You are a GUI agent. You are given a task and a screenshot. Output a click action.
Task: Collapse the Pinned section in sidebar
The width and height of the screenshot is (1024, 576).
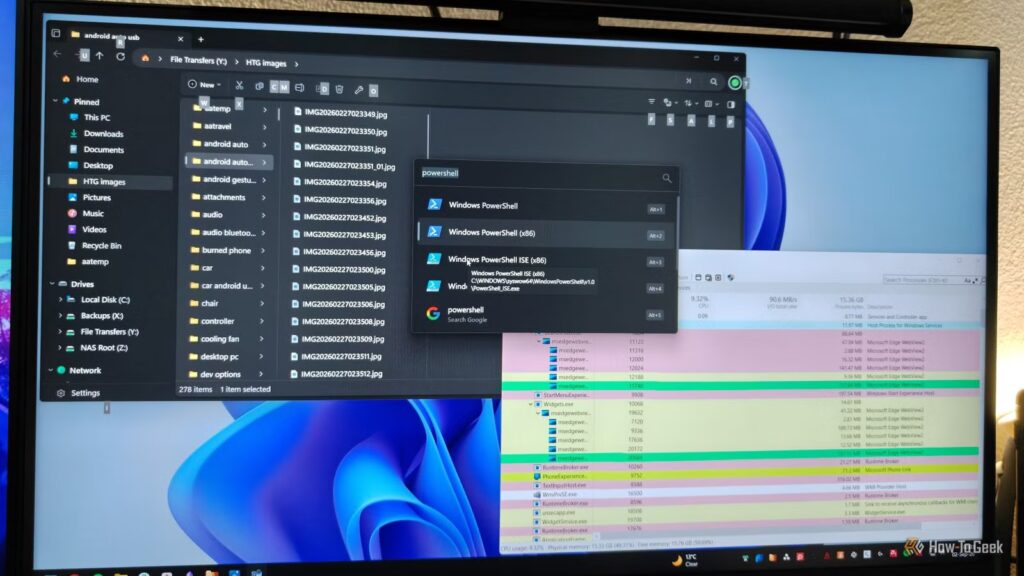pyautogui.click(x=55, y=101)
